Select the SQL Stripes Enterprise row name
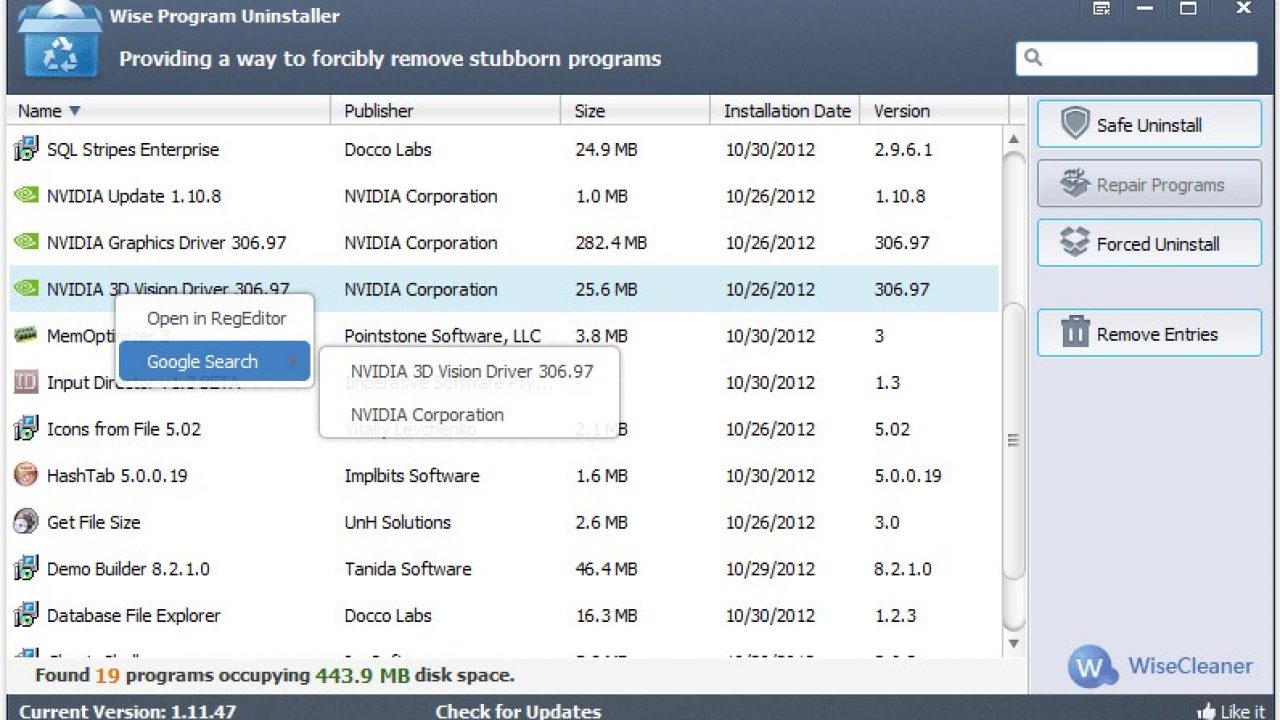 click(x=132, y=149)
